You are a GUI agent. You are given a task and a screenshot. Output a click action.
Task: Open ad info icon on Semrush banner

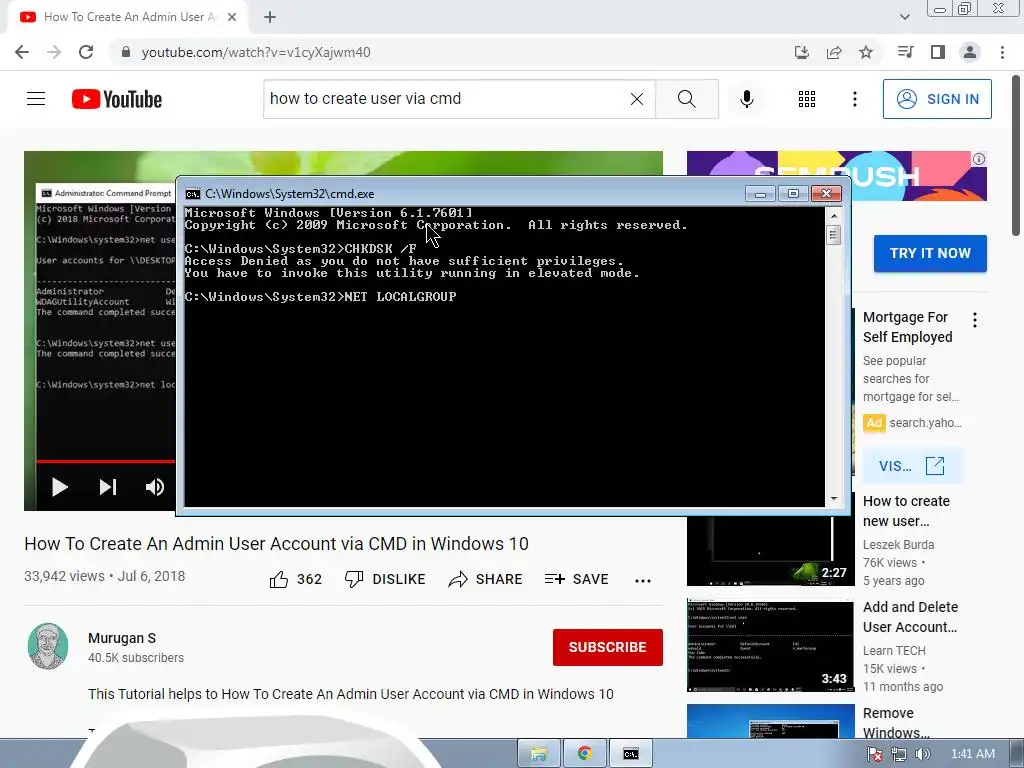click(978, 159)
